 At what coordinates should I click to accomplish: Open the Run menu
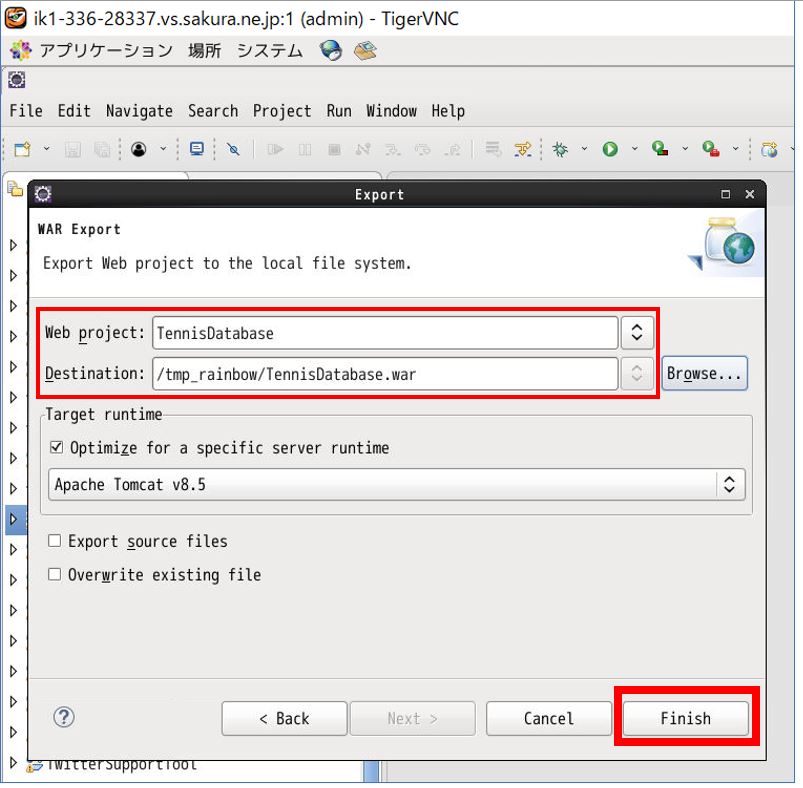(x=339, y=111)
